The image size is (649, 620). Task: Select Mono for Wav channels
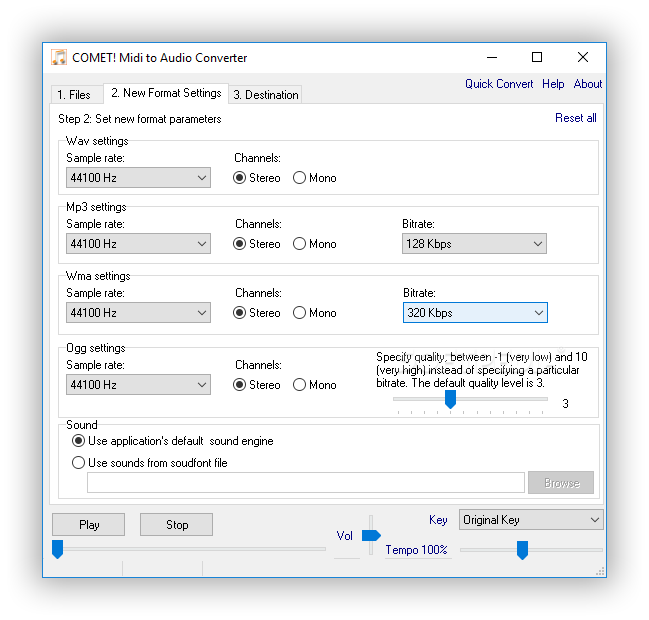coord(300,178)
